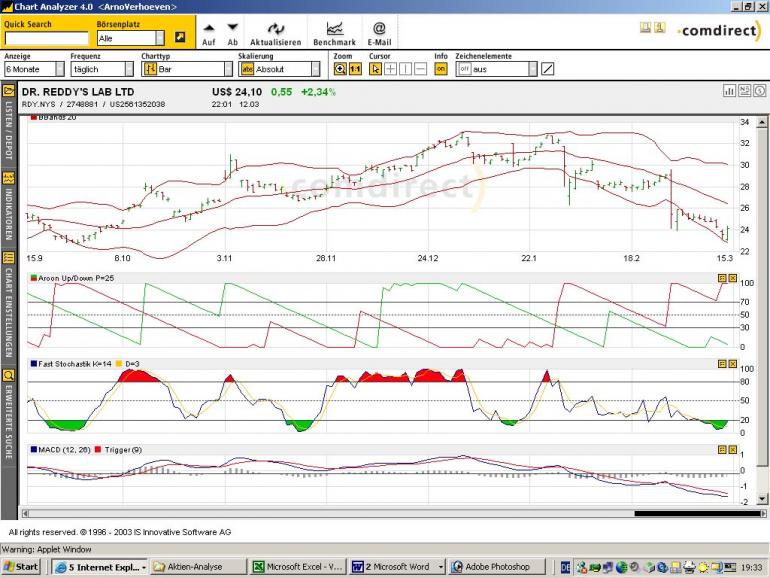This screenshot has width=770, height=578.
Task: Open the Charttyp Bar dropdown
Action: (x=184, y=69)
